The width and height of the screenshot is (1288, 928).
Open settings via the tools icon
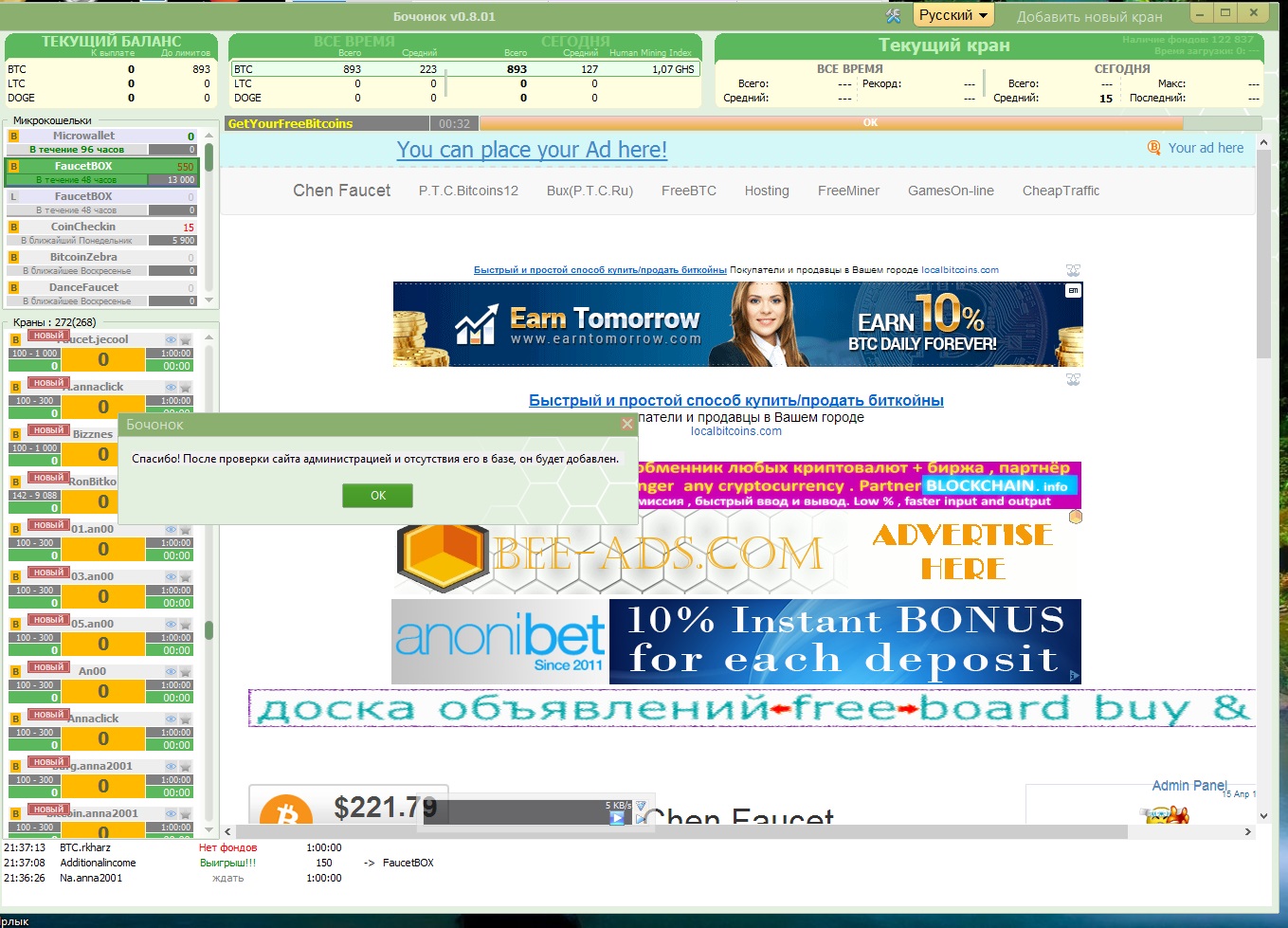click(893, 15)
